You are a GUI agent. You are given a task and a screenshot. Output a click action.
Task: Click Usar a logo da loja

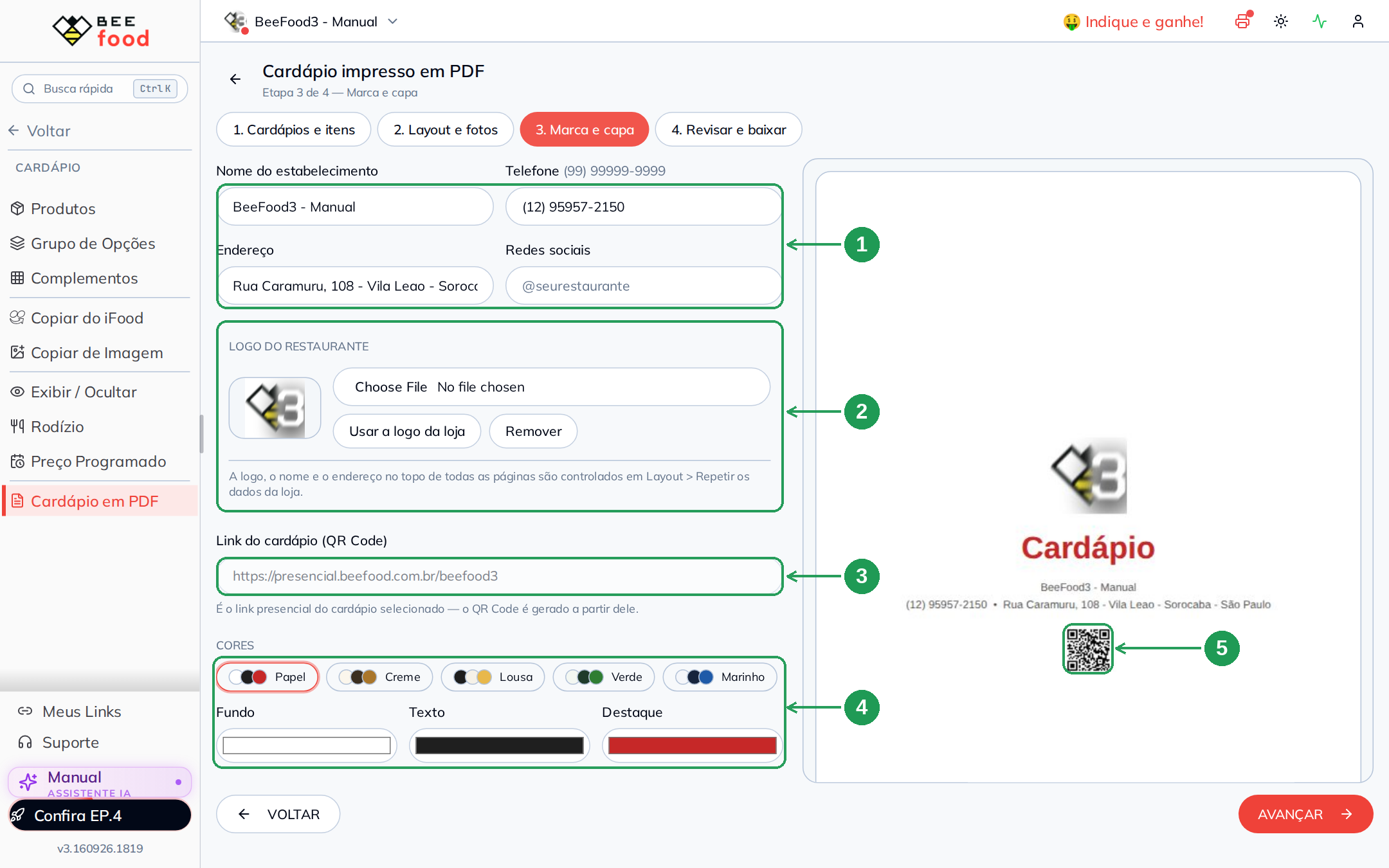coord(407,431)
